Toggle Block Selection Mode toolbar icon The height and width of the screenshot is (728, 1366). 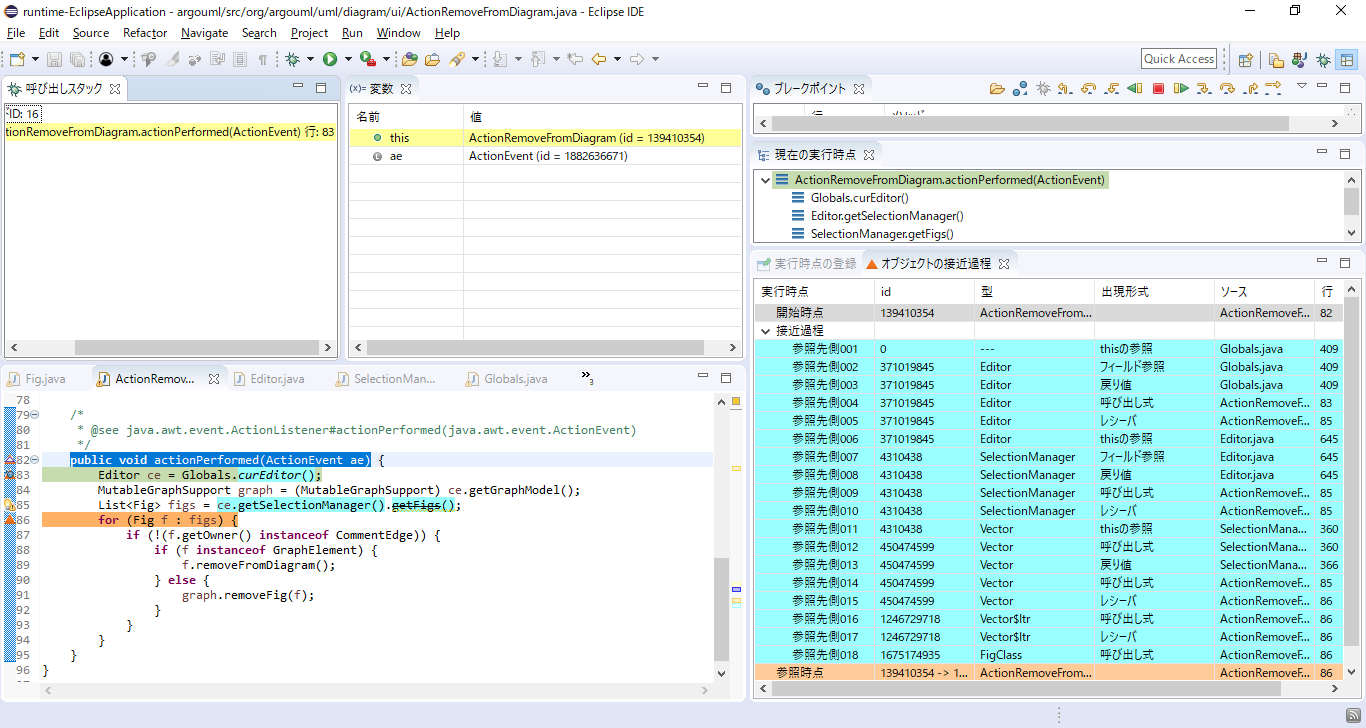pos(240,60)
